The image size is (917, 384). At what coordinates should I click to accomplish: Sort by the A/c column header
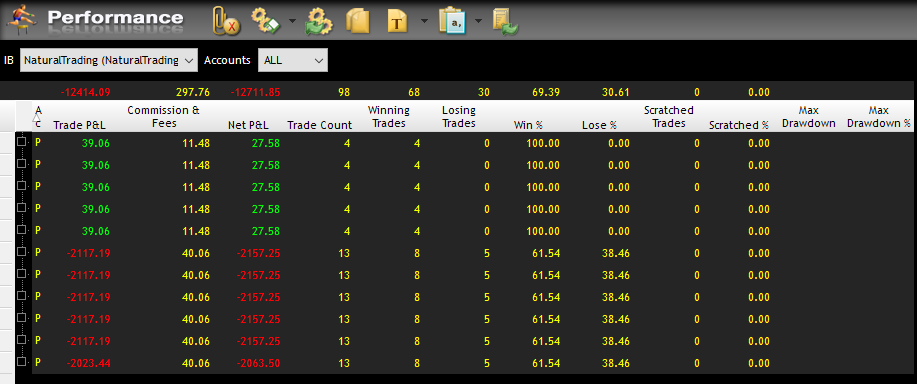pyautogui.click(x=38, y=116)
